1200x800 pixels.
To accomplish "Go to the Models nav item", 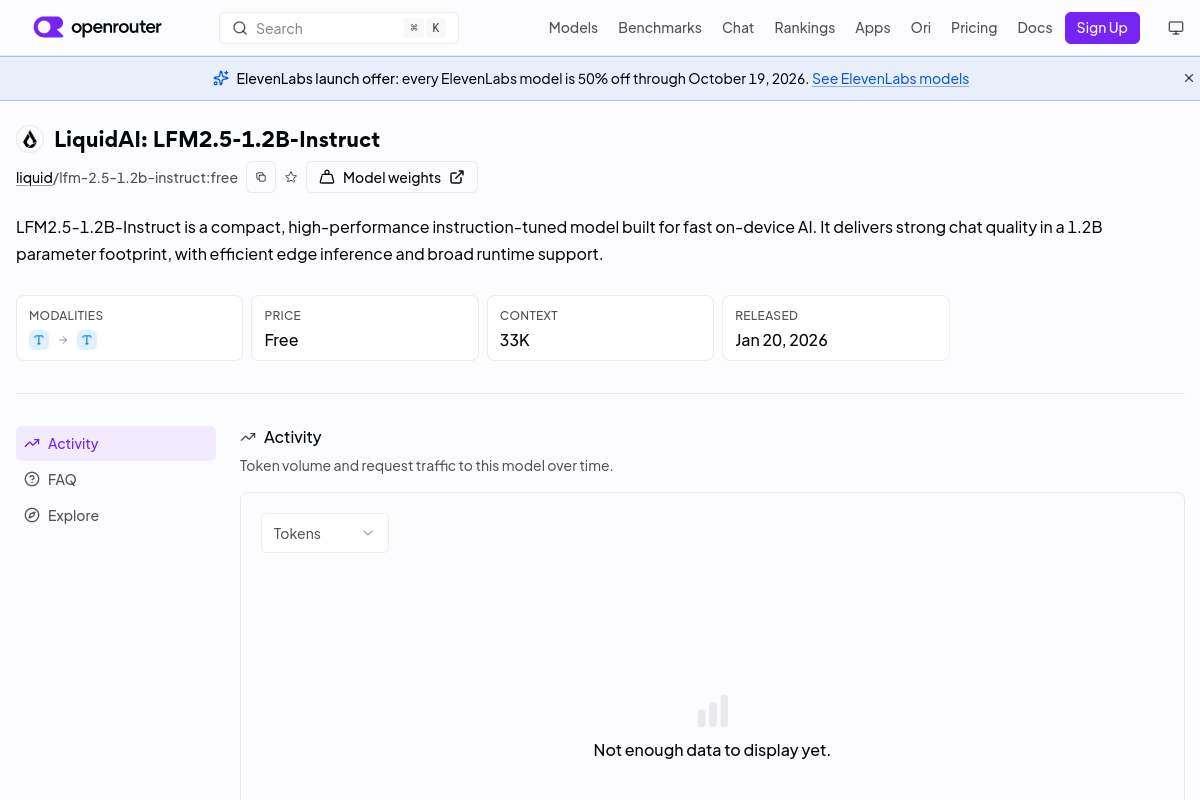I will point(573,28).
